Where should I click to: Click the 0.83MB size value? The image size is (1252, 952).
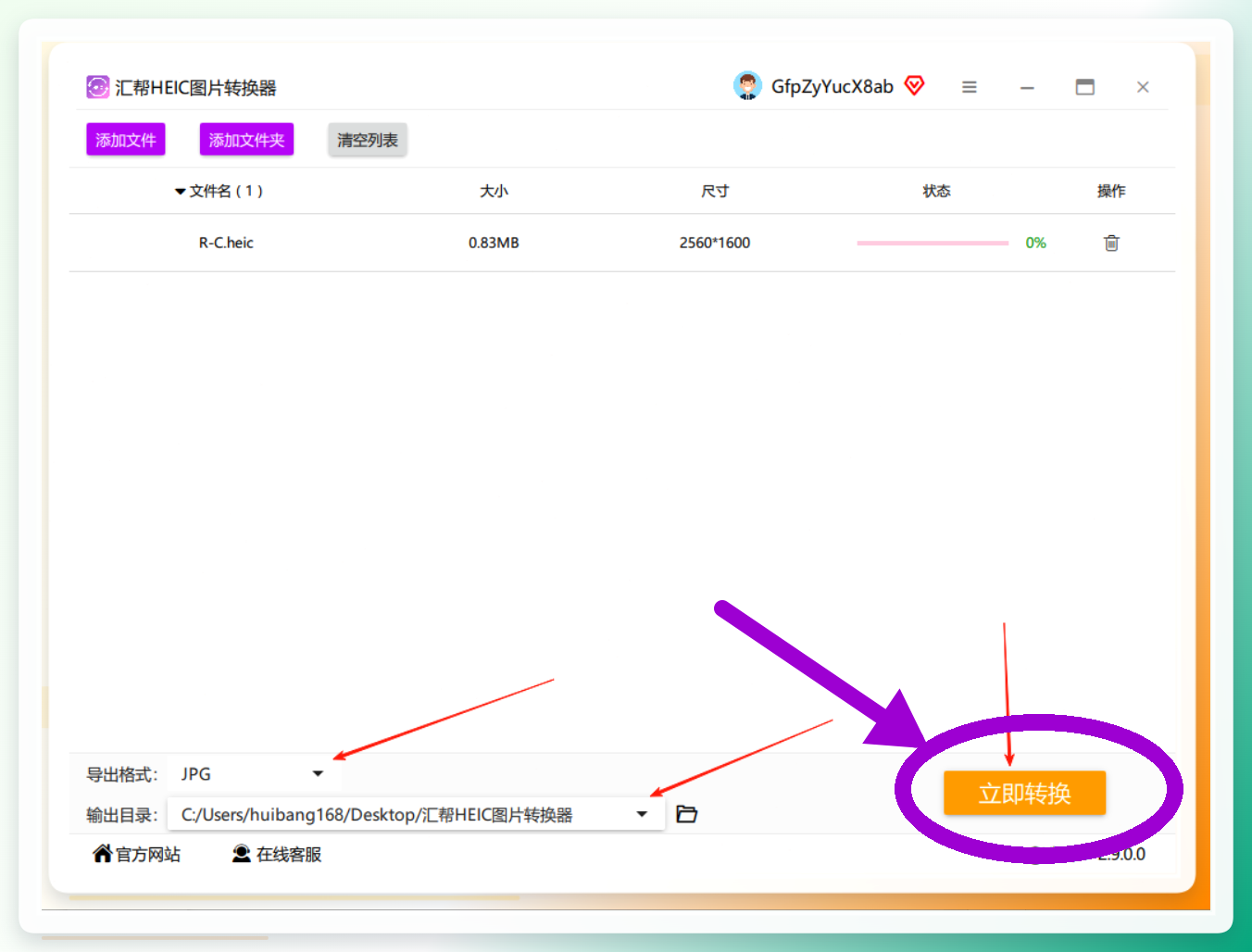(494, 243)
